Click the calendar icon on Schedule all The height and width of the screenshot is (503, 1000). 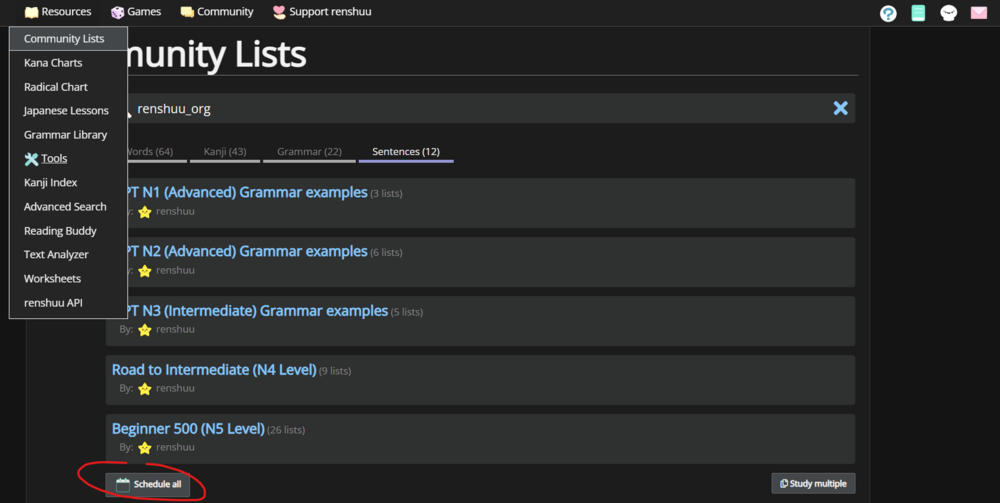coord(123,485)
